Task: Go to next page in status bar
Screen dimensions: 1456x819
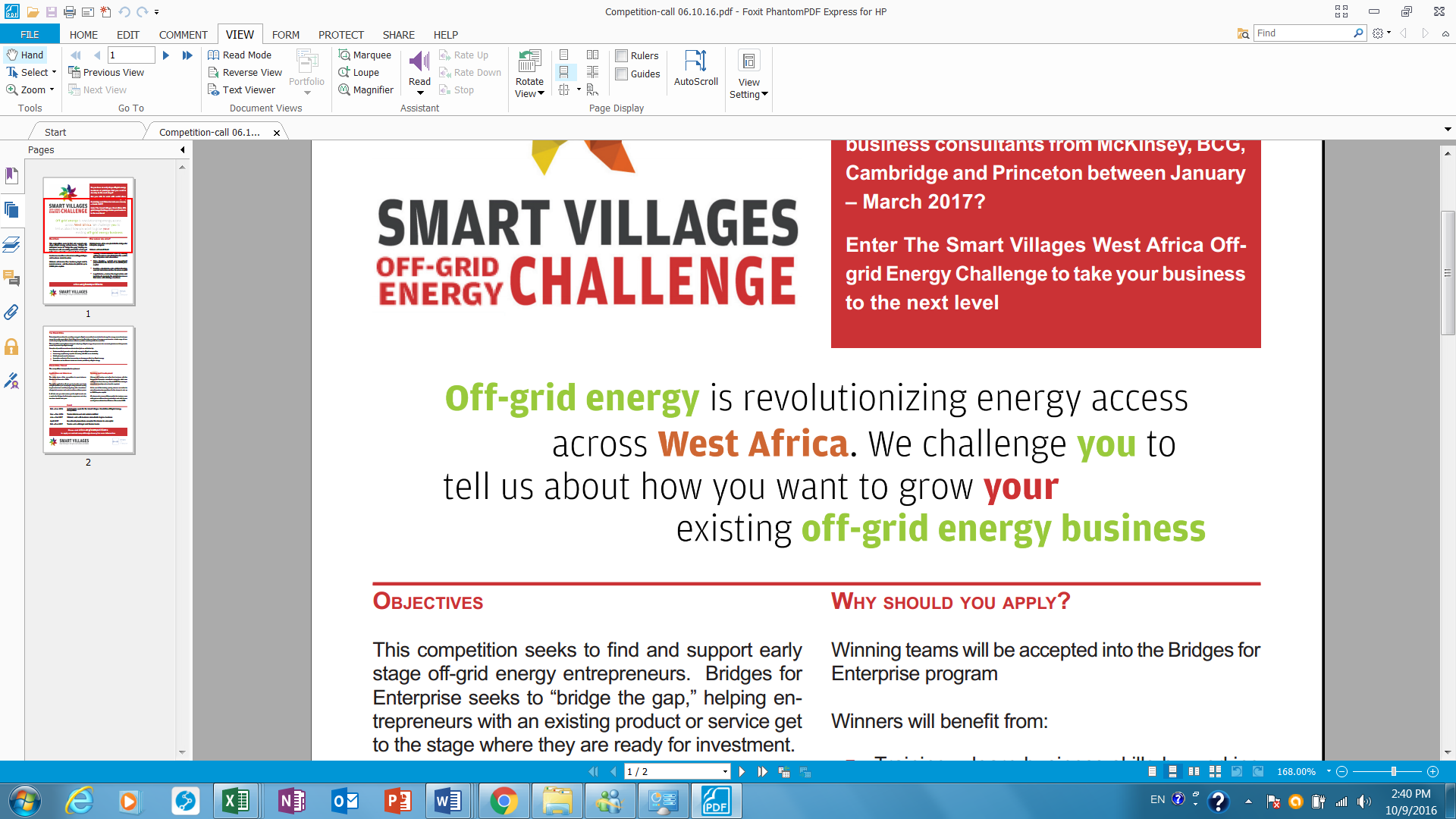Action: 742,771
